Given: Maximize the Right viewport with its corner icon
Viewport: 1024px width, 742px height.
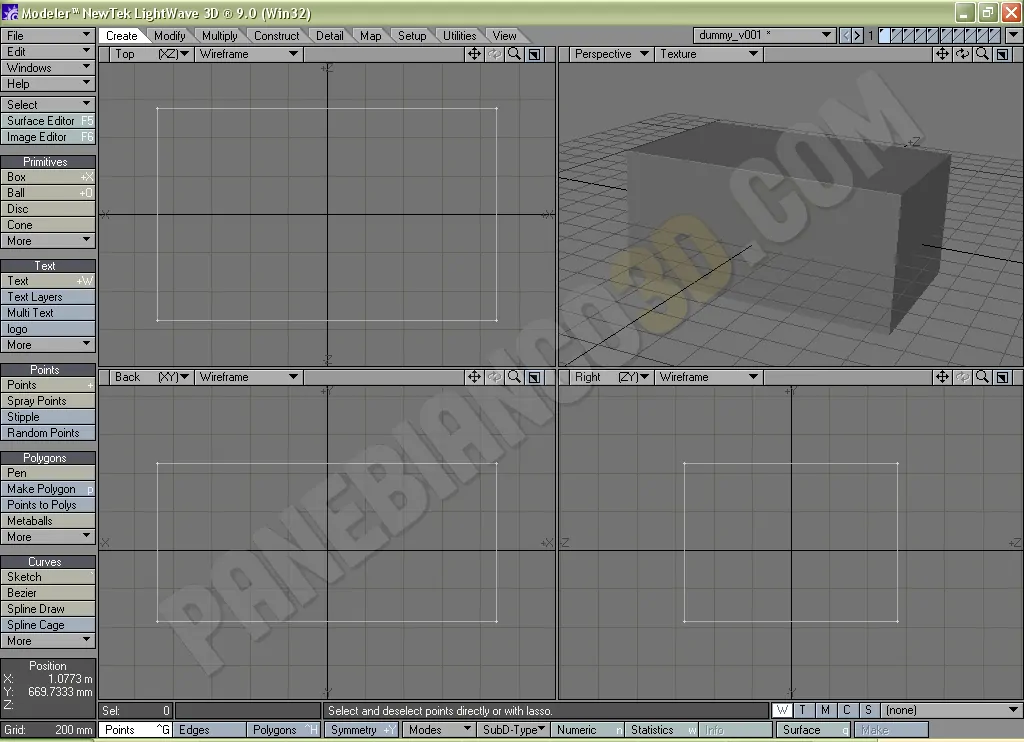Looking at the screenshot, I should tap(1002, 377).
